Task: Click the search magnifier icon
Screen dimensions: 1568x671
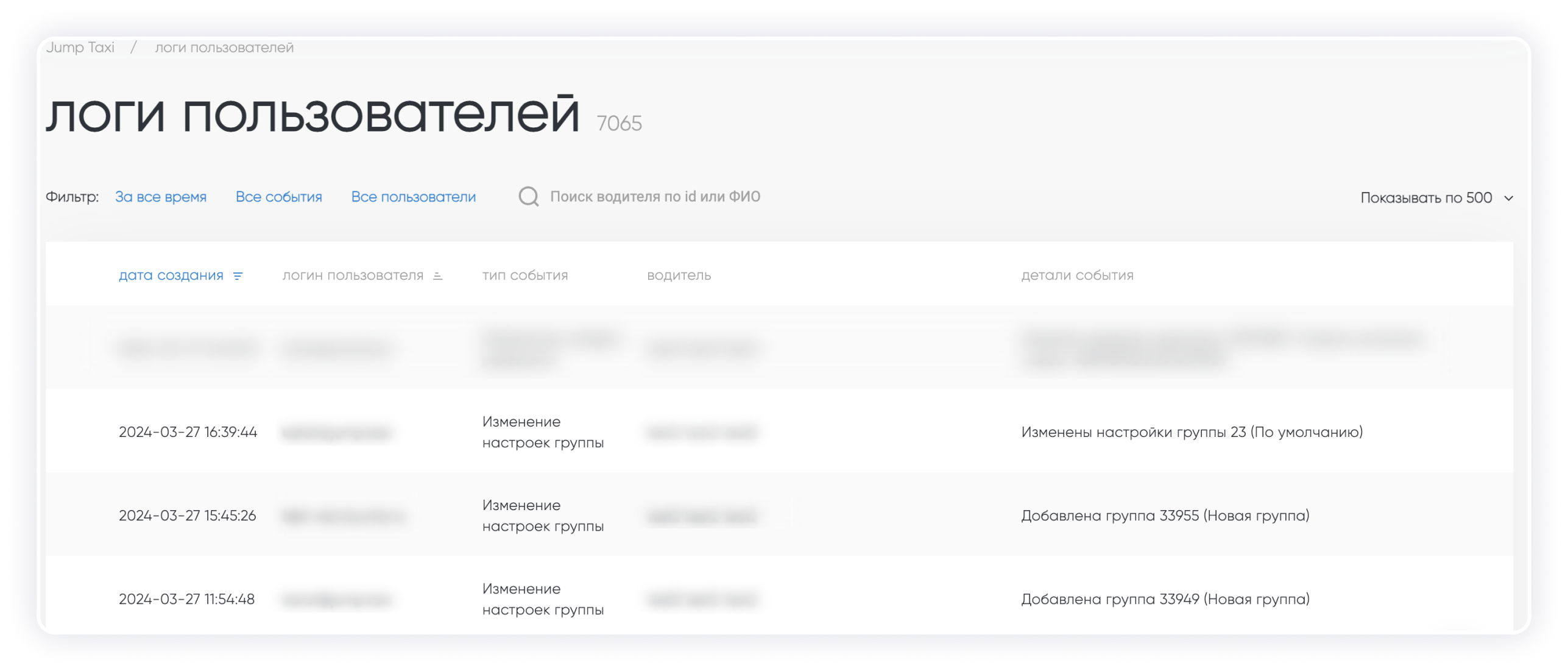Action: 528,197
